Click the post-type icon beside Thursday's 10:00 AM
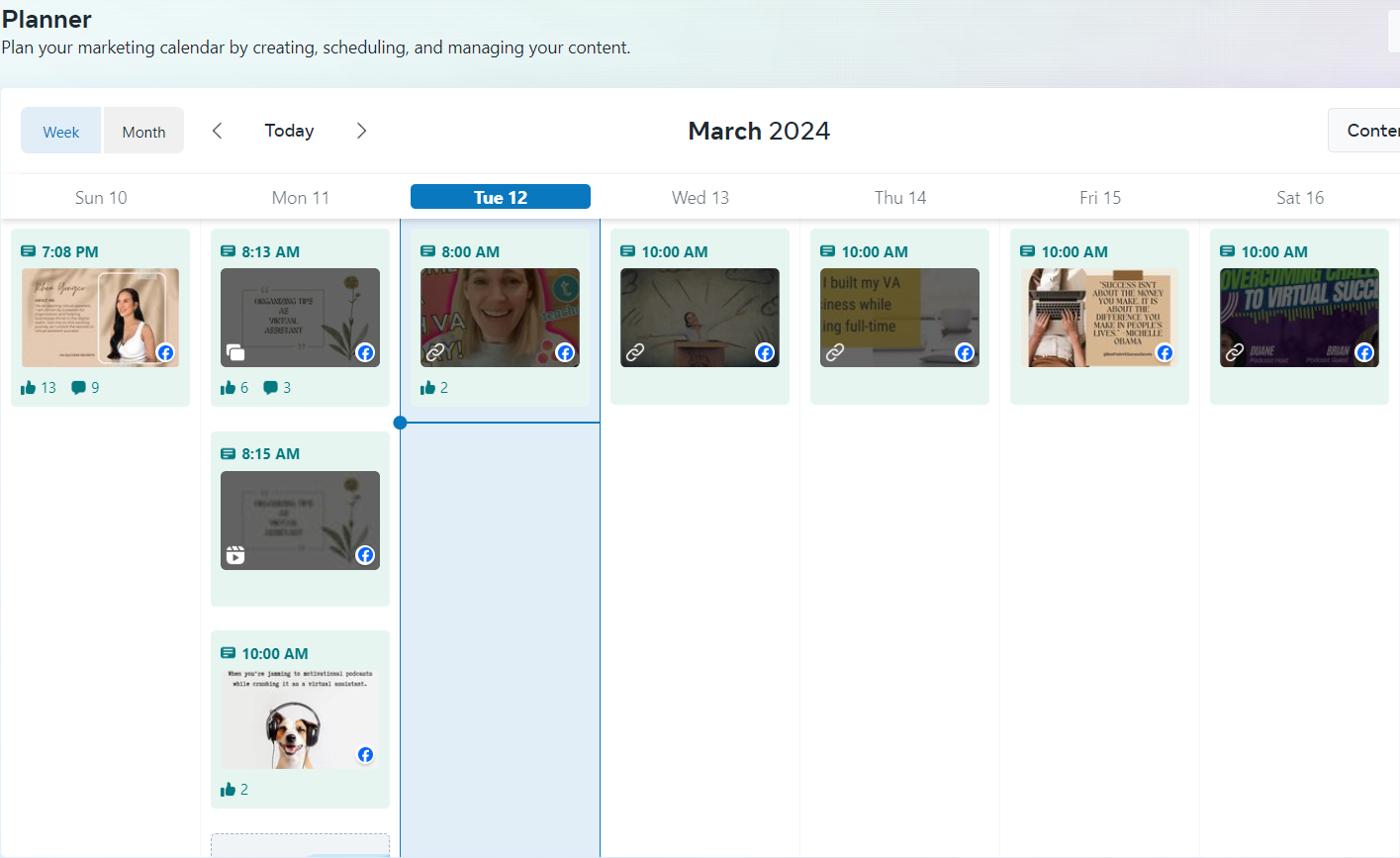 (828, 251)
